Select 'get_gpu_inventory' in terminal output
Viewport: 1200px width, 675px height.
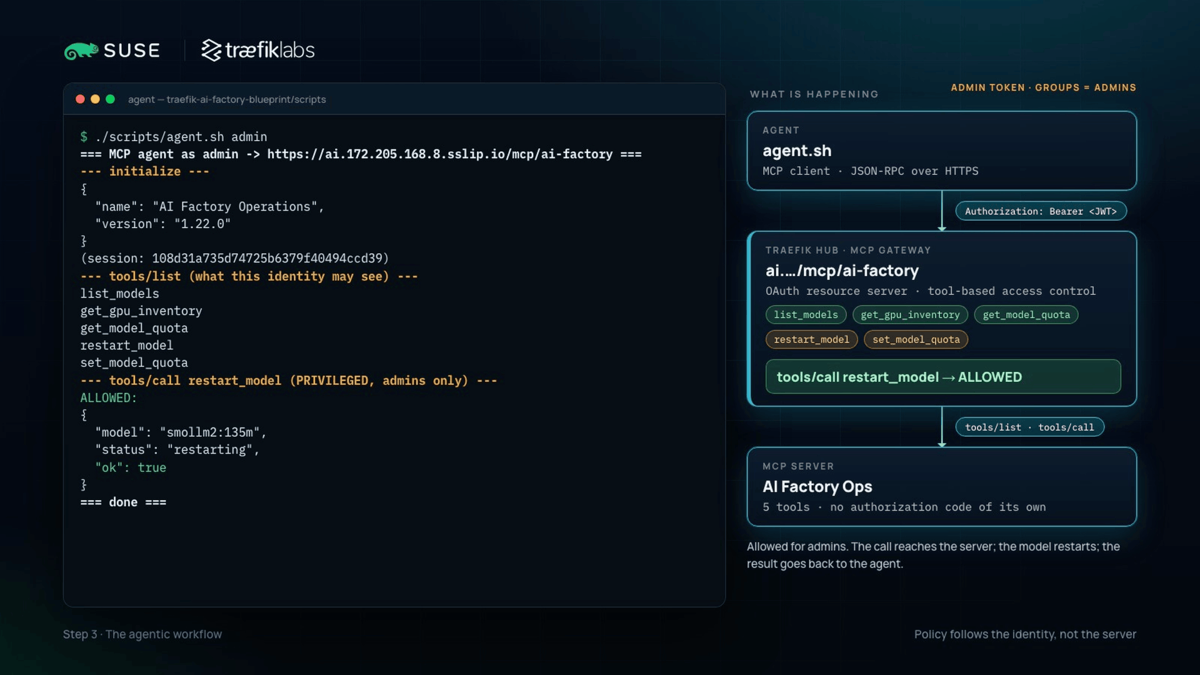coord(141,311)
